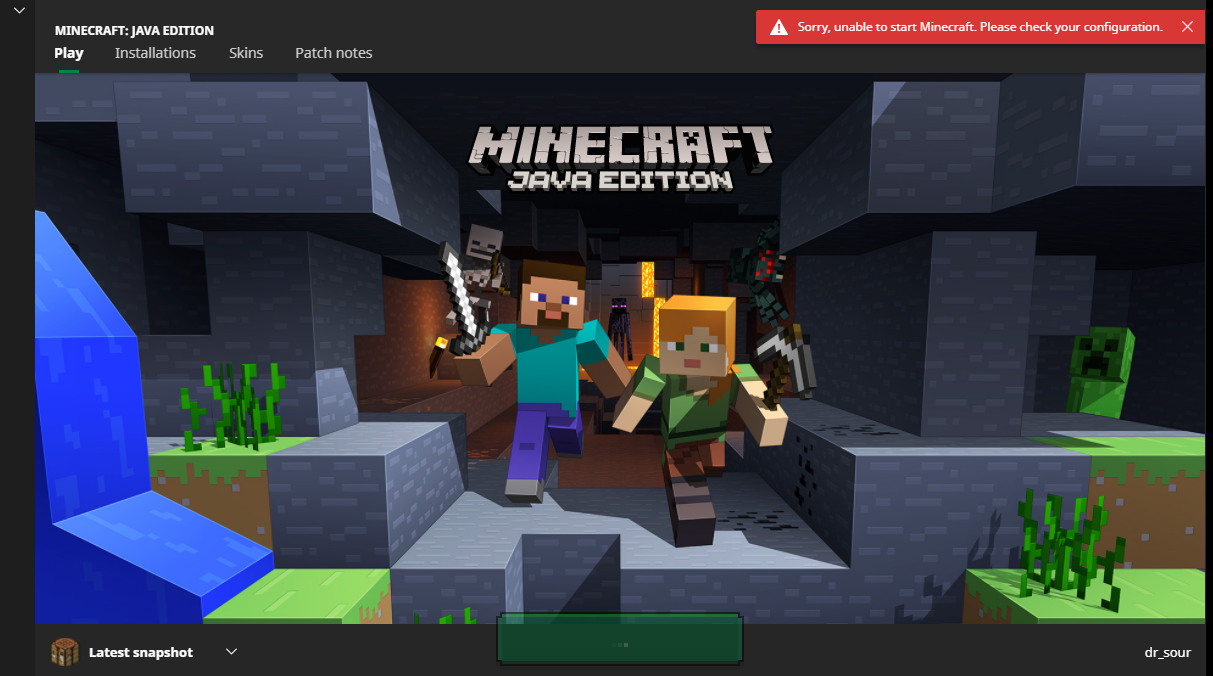Click the crafting table installation icon

[65, 652]
